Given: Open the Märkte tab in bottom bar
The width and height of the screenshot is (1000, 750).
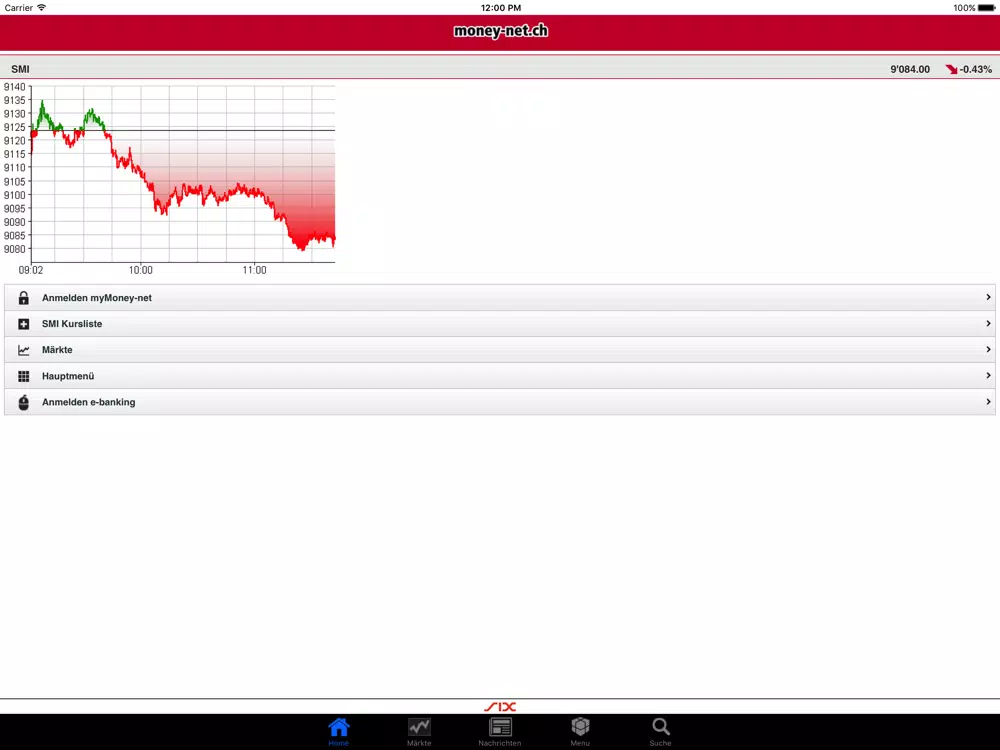Looking at the screenshot, I should point(419,731).
